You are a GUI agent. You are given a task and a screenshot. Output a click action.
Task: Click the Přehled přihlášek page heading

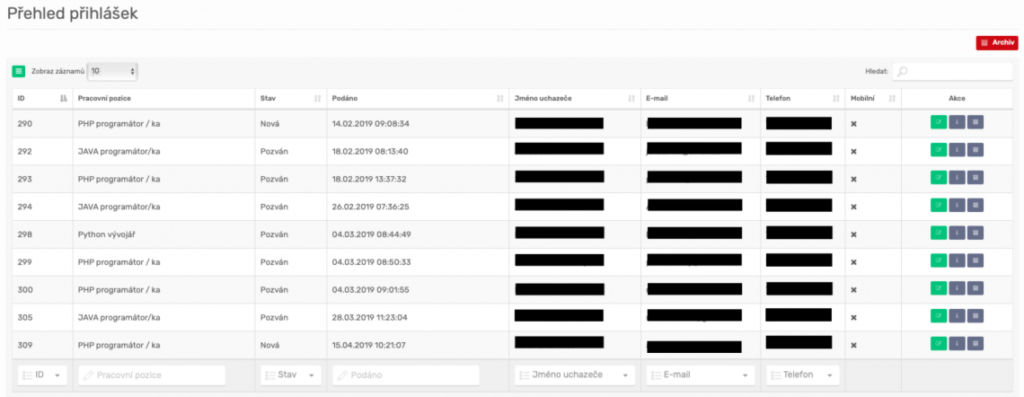[72, 14]
